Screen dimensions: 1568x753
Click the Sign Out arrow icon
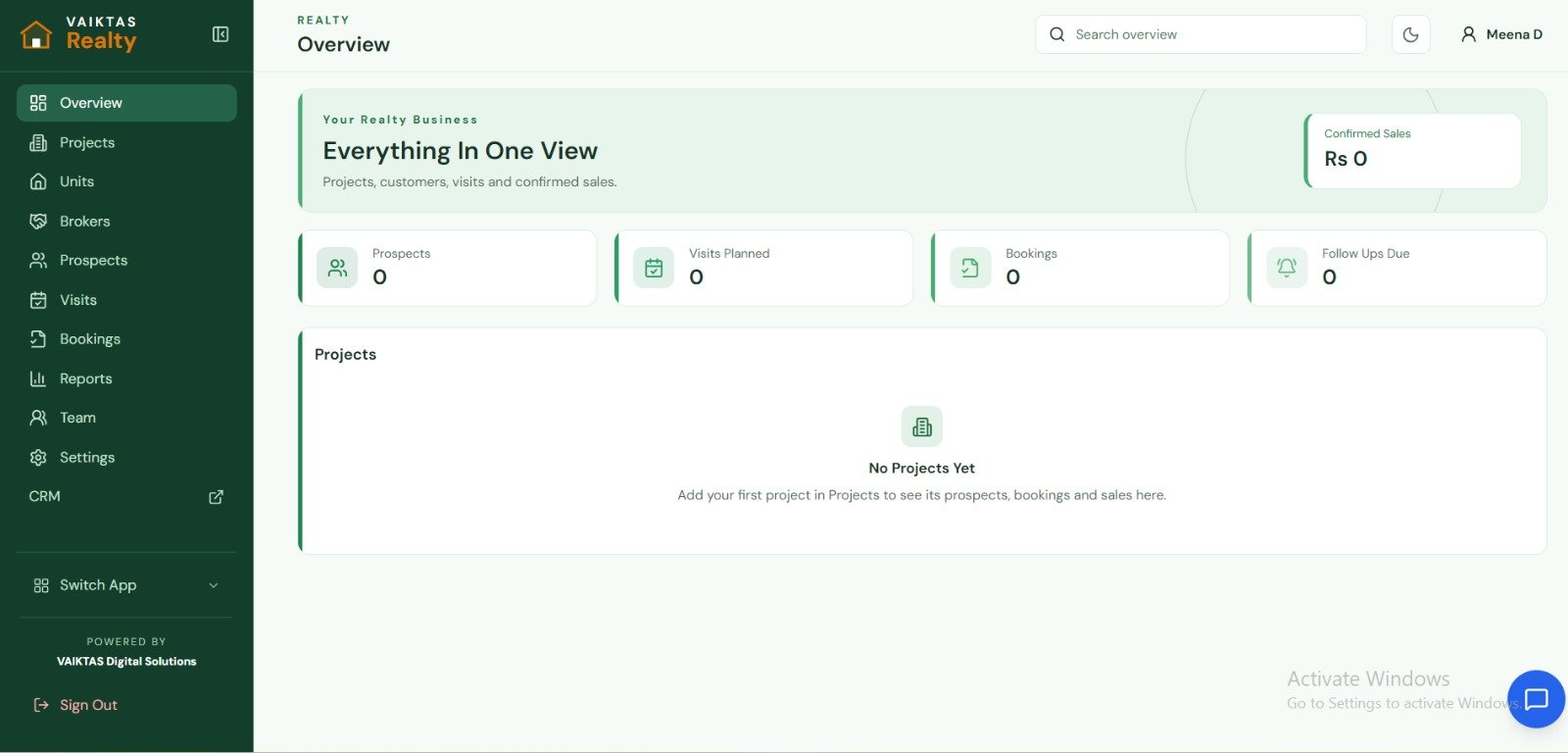tap(41, 705)
